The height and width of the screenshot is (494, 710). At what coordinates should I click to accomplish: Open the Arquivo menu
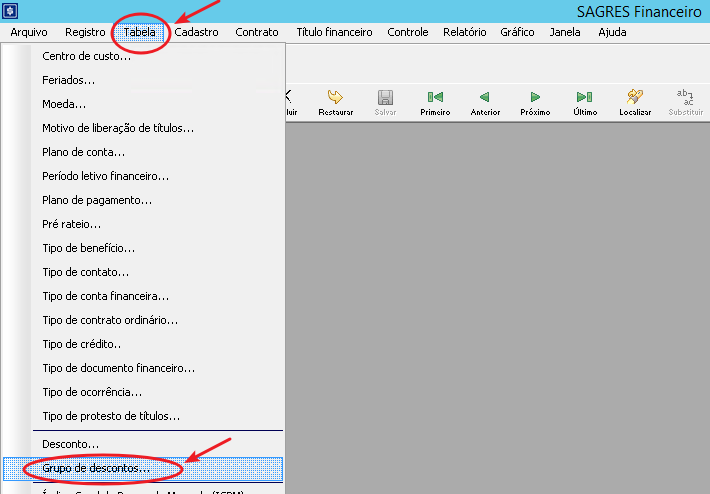29,32
